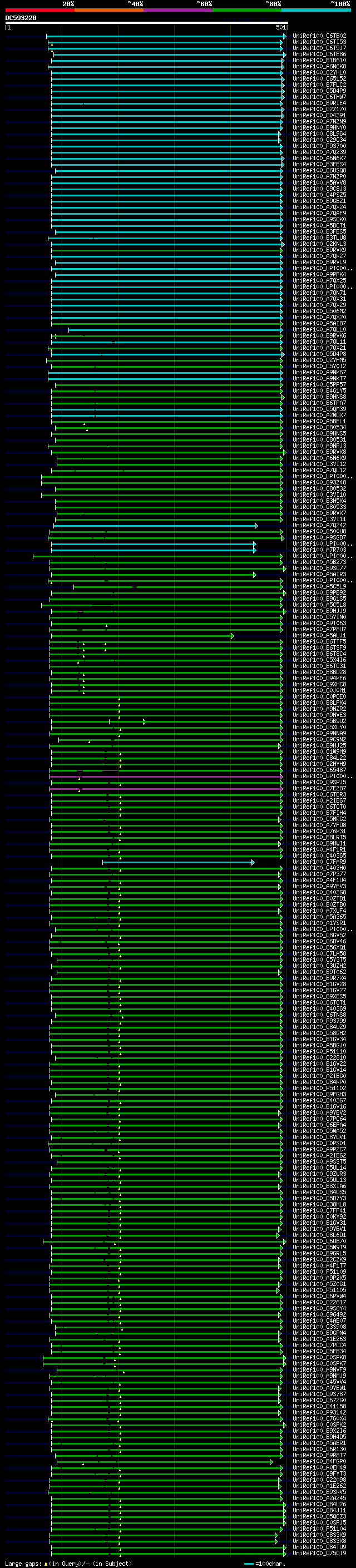This screenshot has height=1568, width=356.
Task: Click the DC593220 query name
Action: tap(21, 18)
